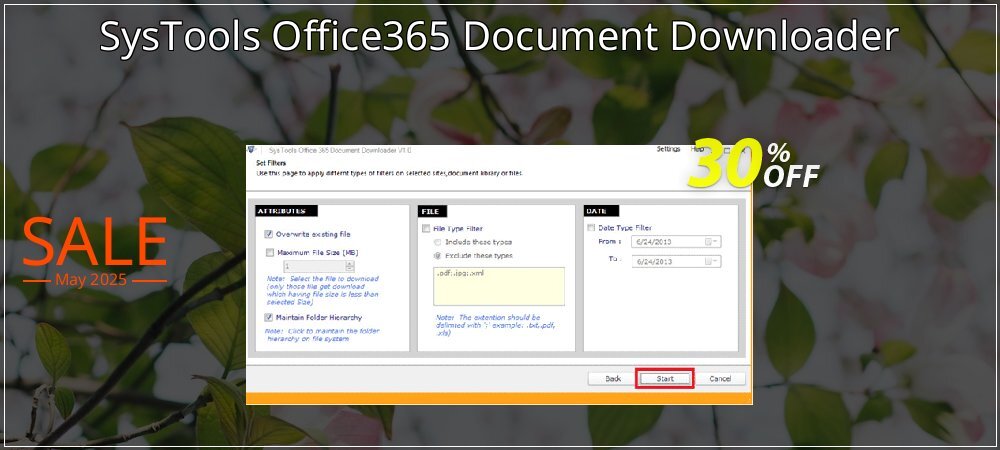Enable Date Type Filter checkbox
Screen dimensions: 1000x450
[x=591, y=228]
